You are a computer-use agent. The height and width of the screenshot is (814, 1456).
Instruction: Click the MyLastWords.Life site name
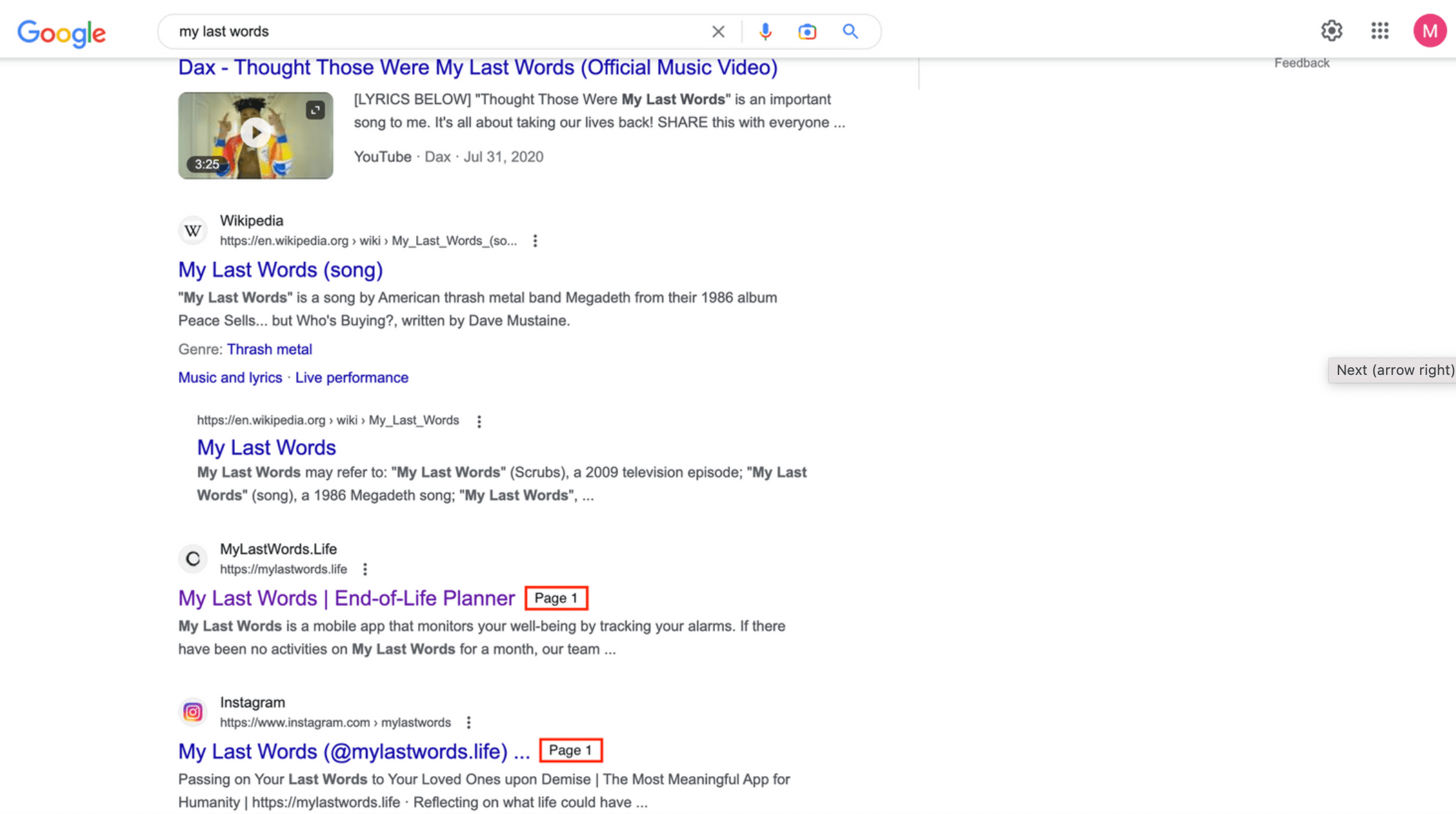[279, 550]
